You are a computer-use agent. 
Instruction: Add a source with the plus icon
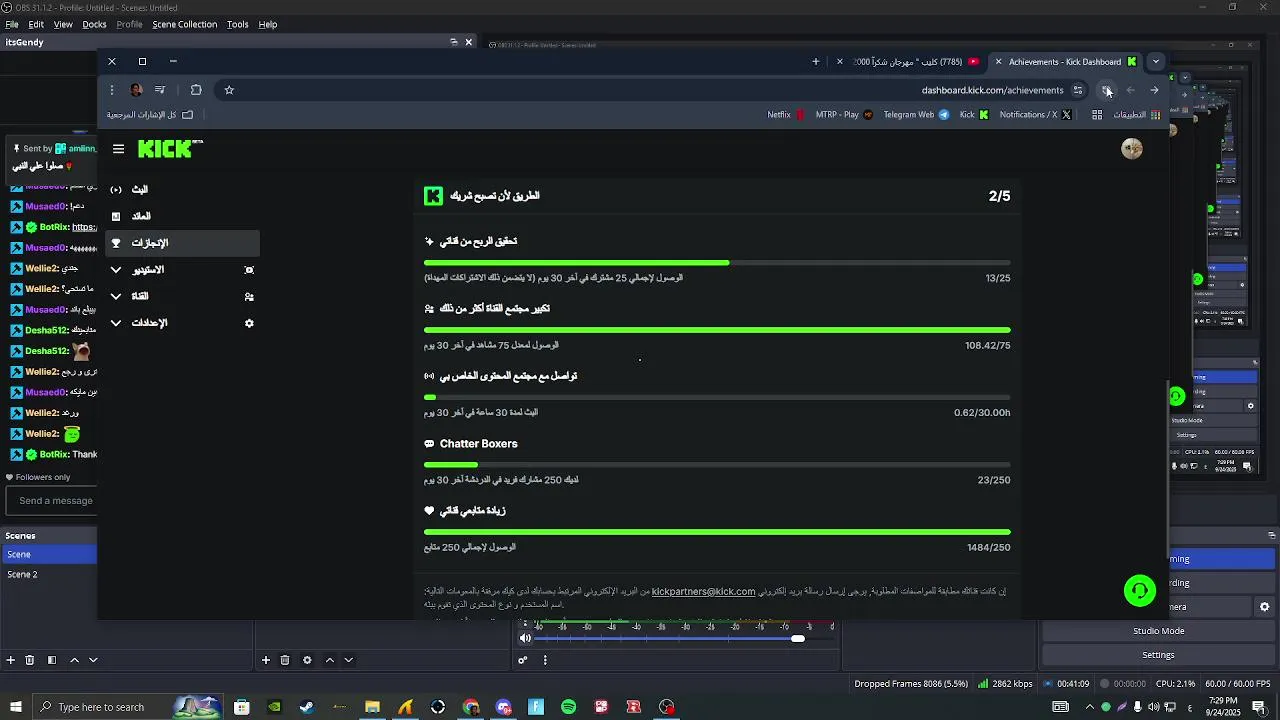(x=266, y=660)
